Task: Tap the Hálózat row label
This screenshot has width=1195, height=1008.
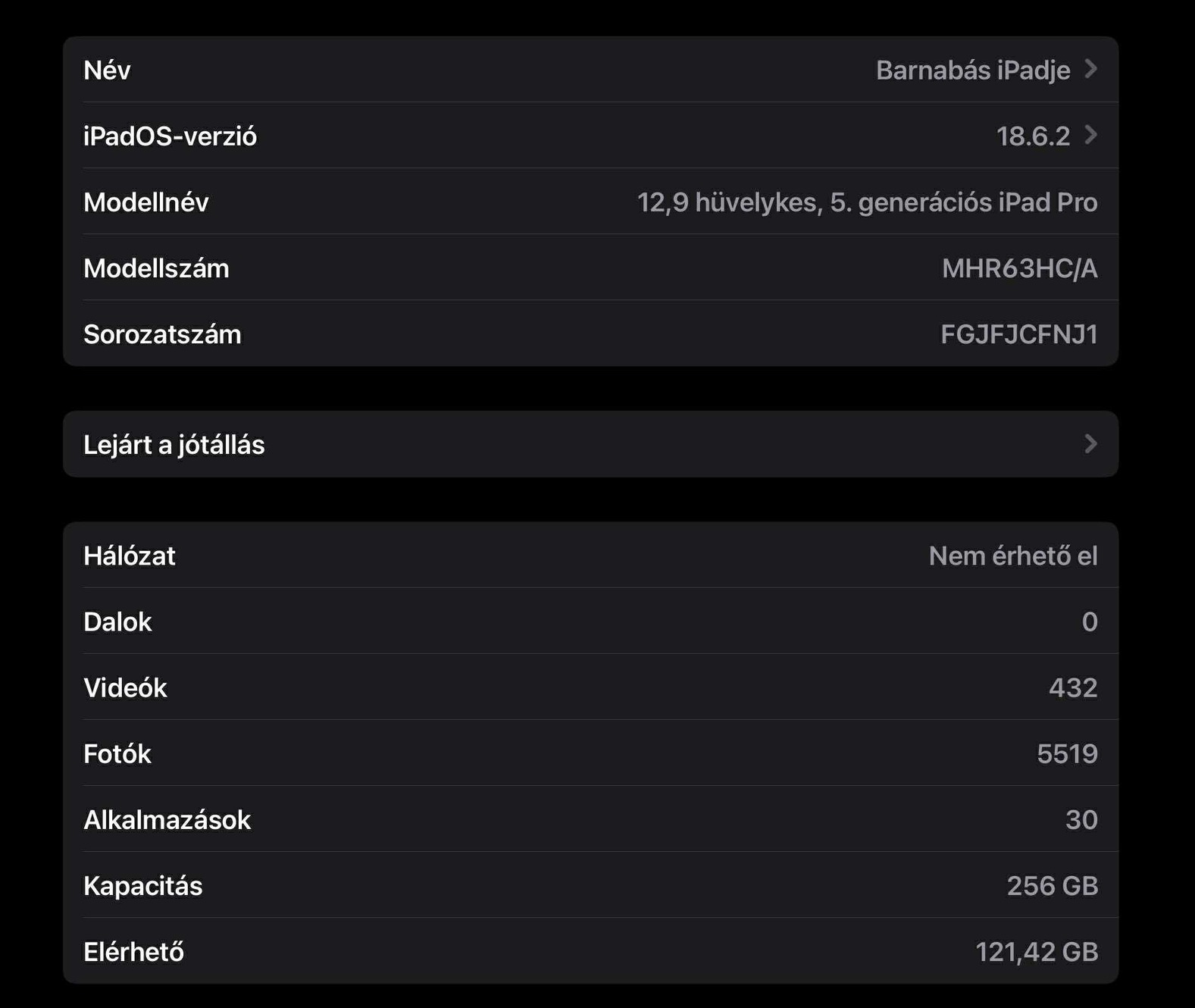Action: 130,556
